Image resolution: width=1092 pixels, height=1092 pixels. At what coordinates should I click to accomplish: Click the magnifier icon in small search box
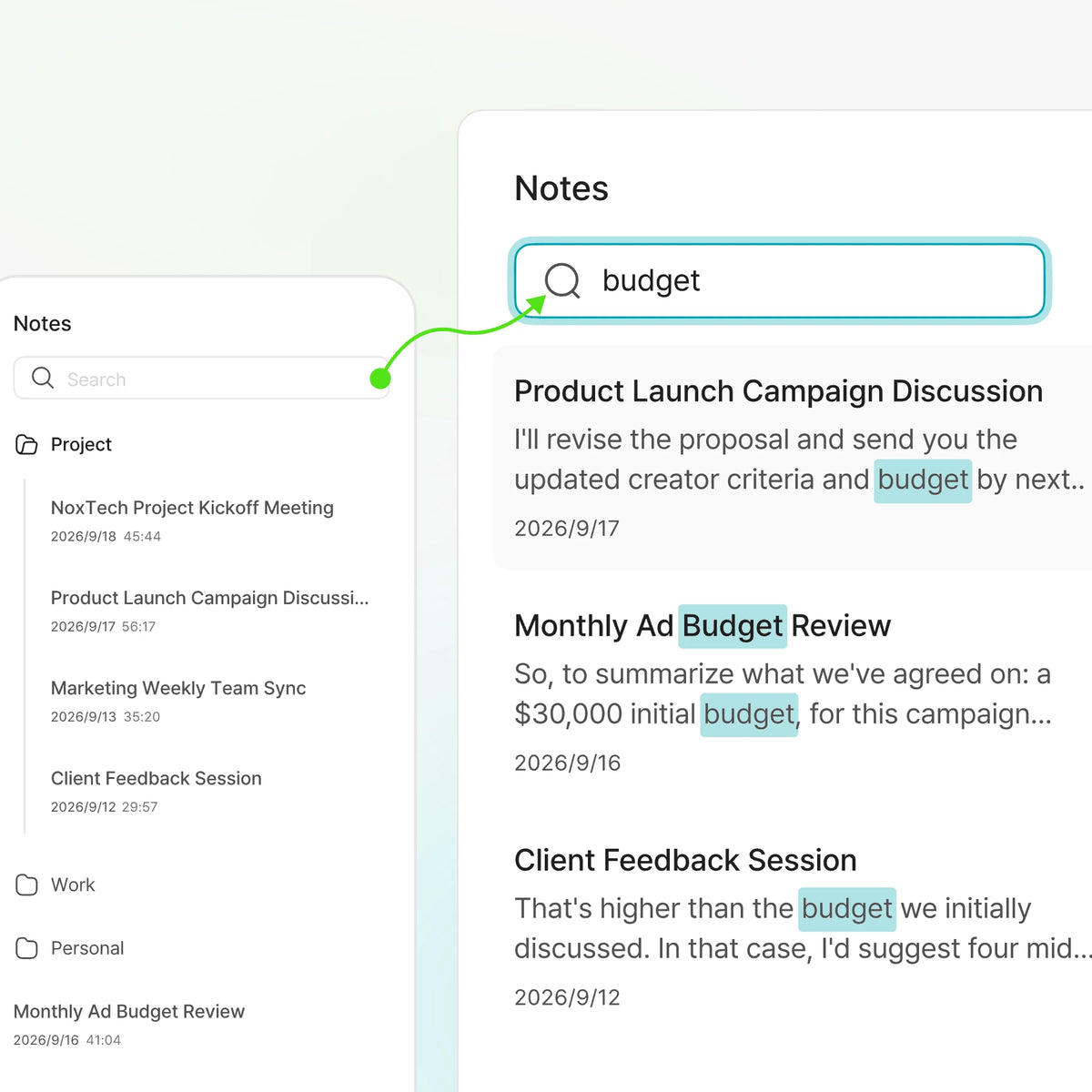(43, 378)
